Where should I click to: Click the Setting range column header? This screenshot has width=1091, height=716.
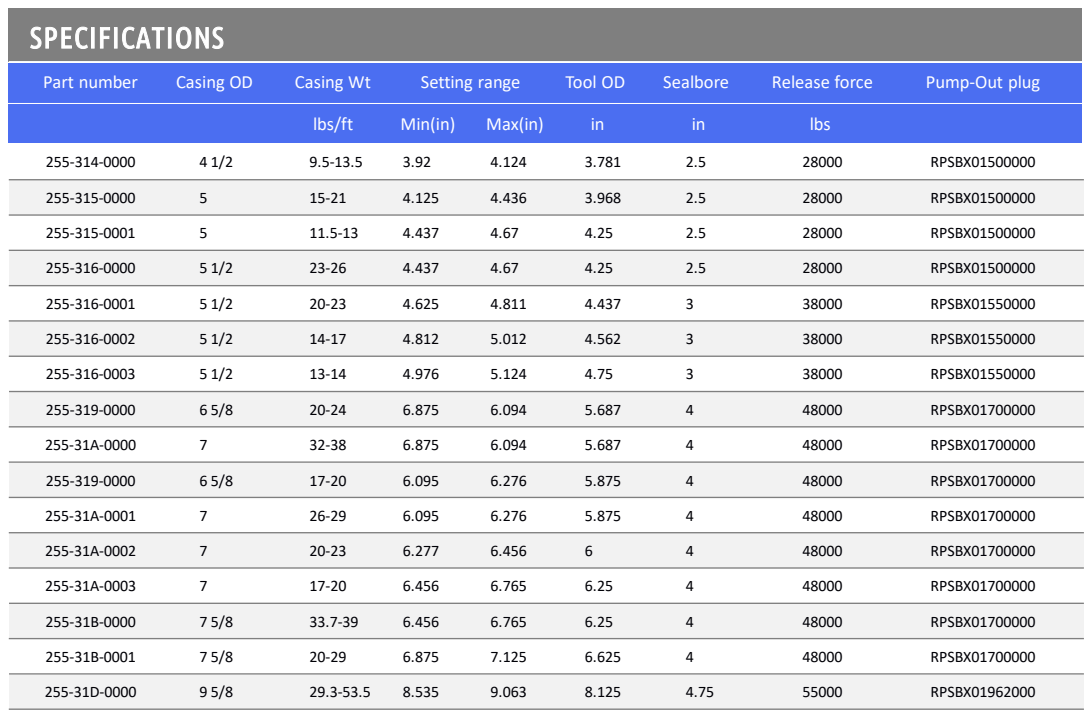(x=470, y=82)
